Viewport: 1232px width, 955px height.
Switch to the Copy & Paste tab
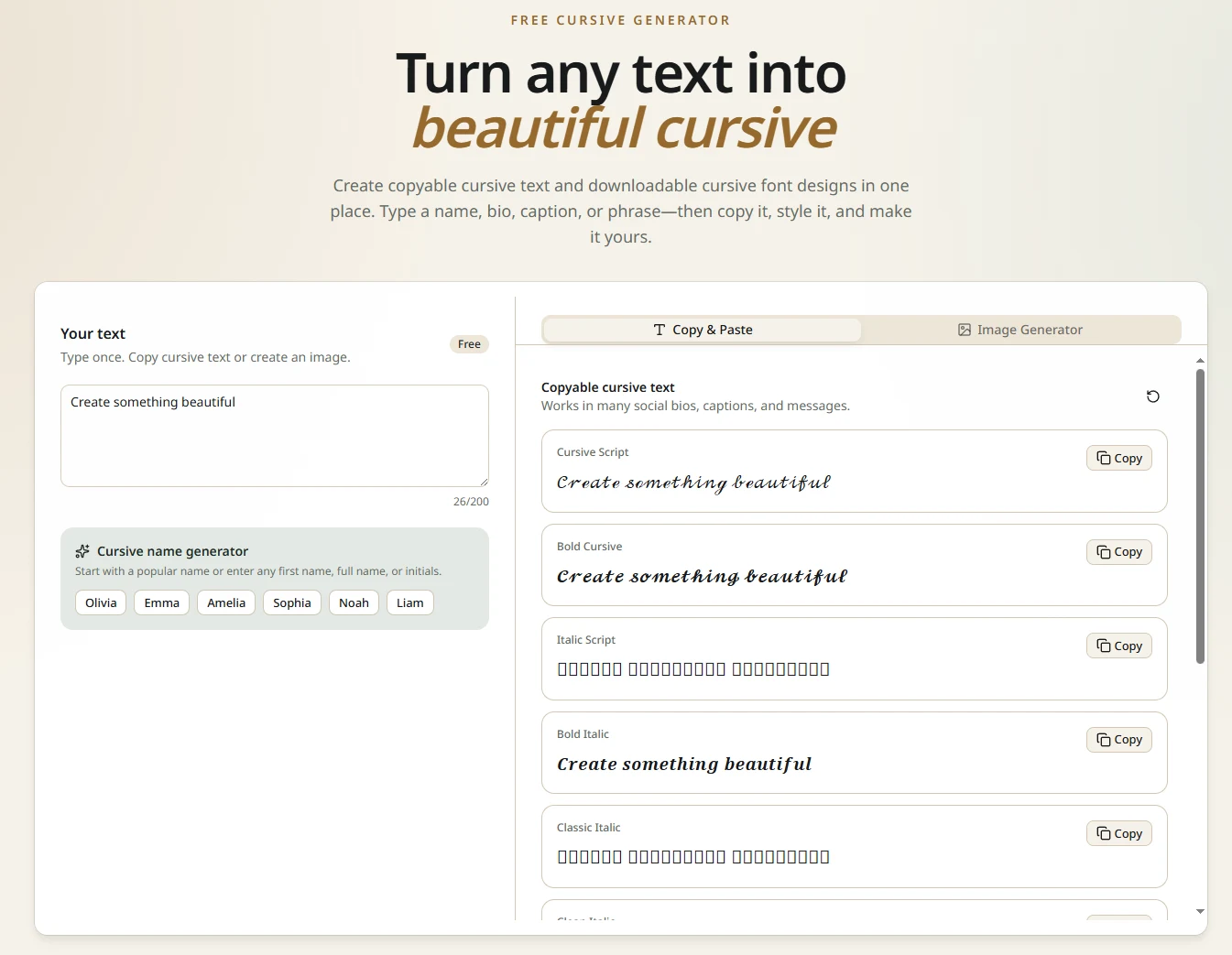[703, 330]
